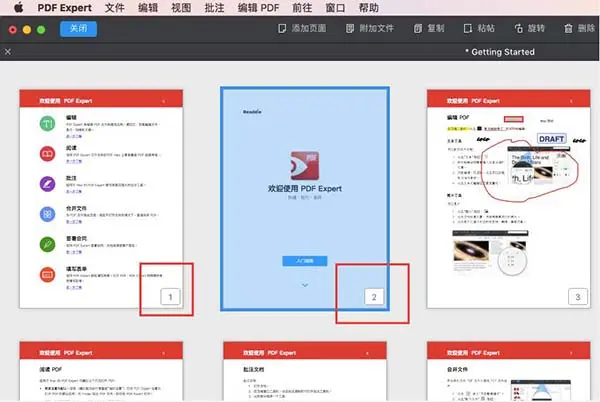Click the 删除 label
600x402 pixels.
click(586, 28)
